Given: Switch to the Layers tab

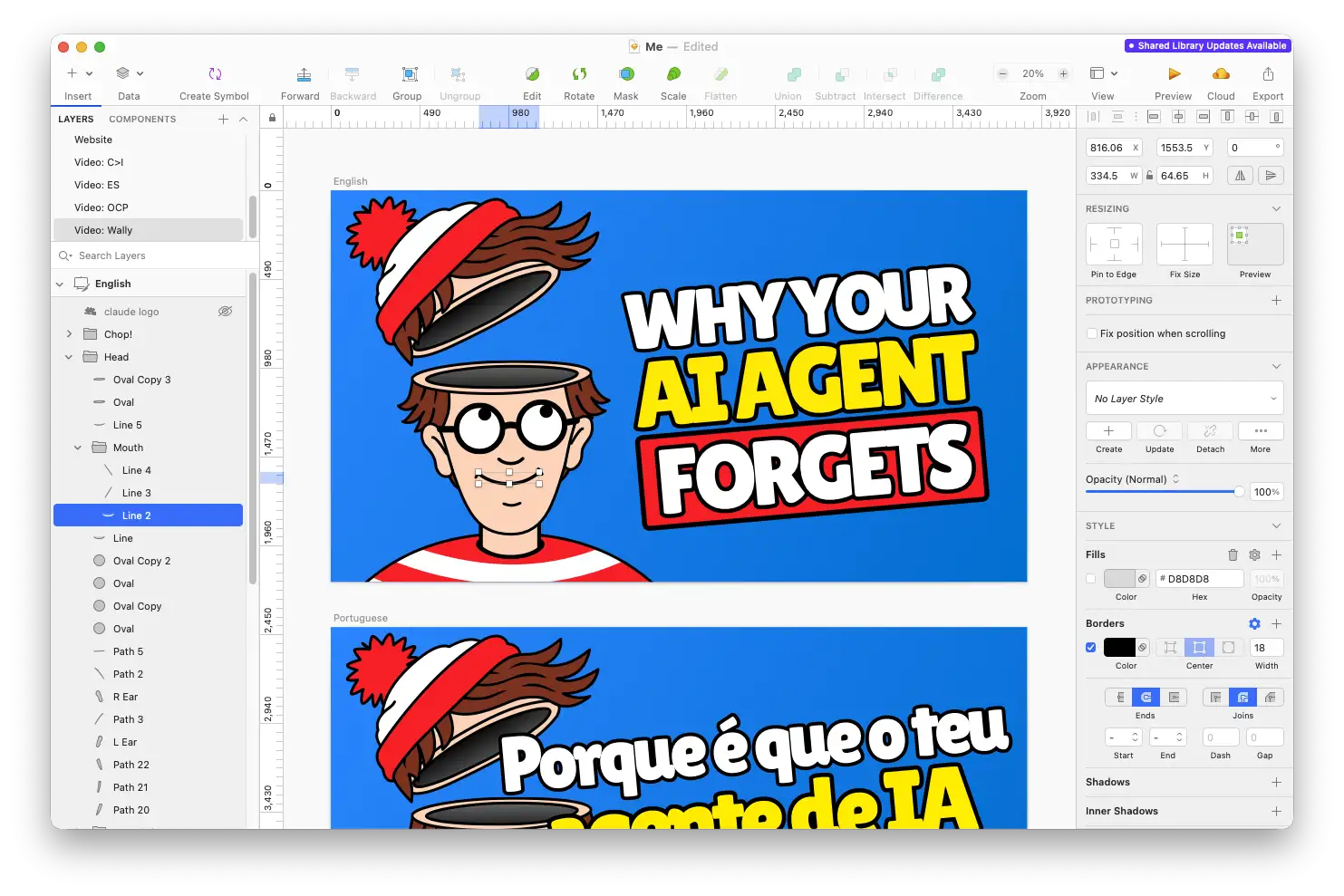Looking at the screenshot, I should (76, 120).
